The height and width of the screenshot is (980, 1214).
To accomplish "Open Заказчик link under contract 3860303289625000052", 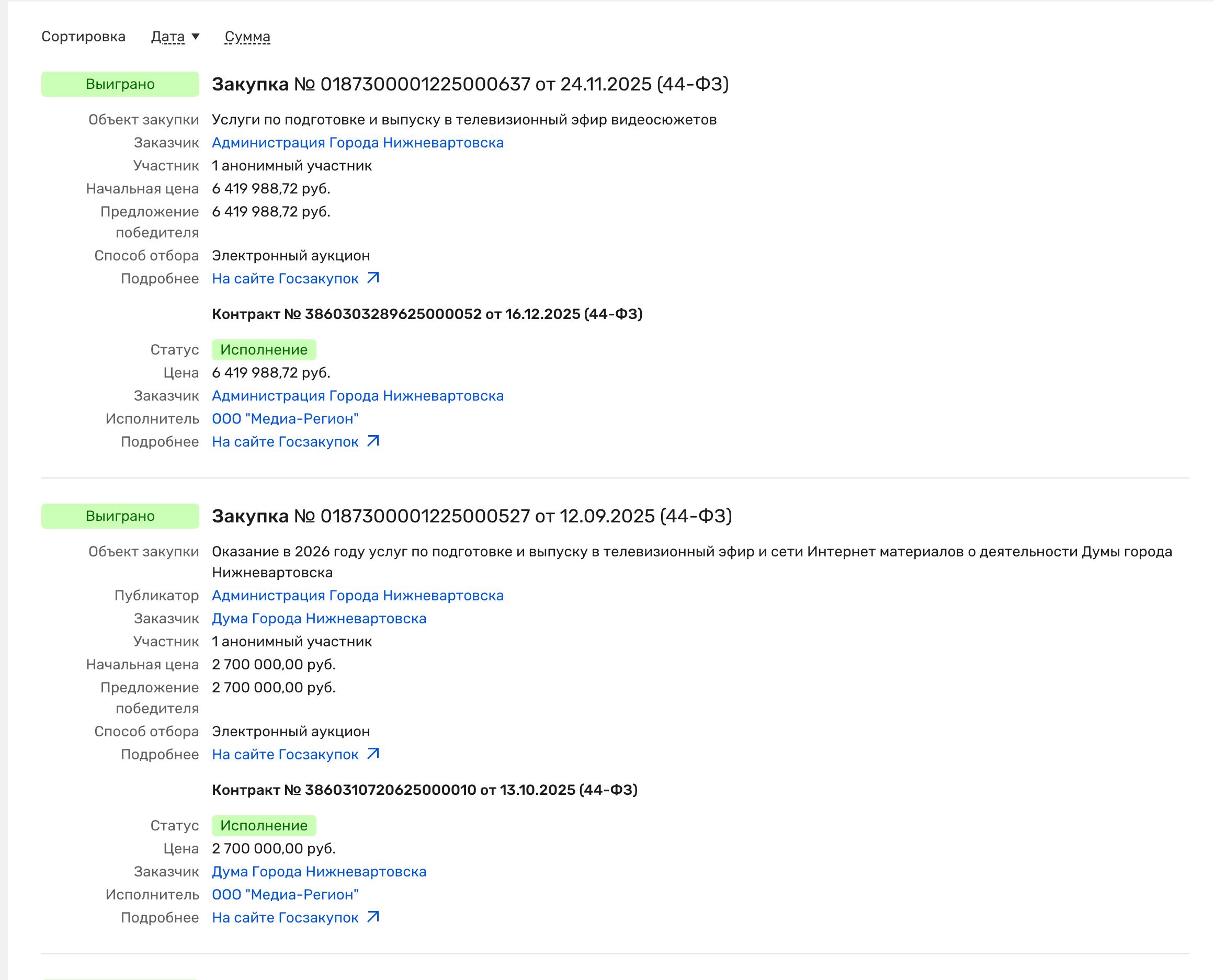I will (357, 396).
